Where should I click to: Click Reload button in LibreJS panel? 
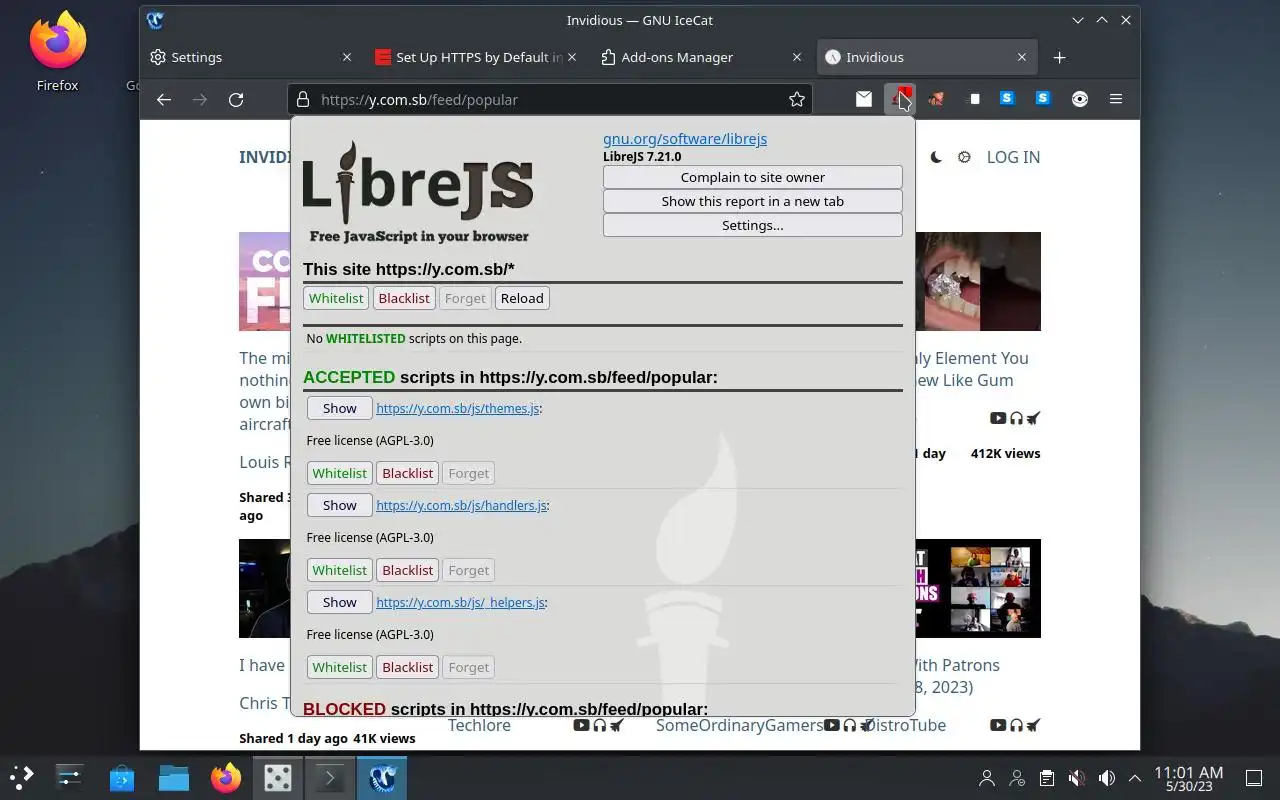(x=522, y=298)
